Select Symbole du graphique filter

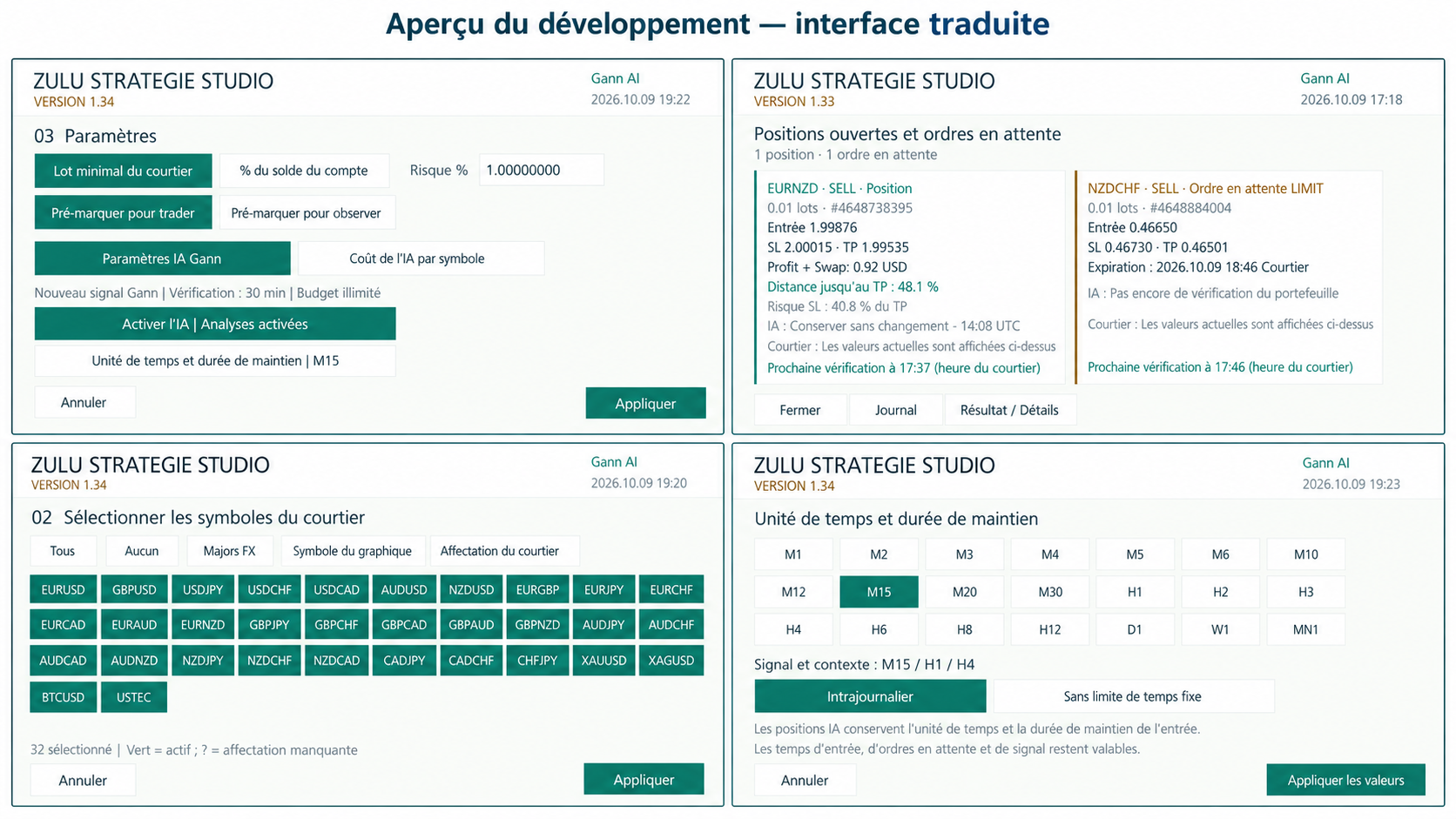point(353,551)
